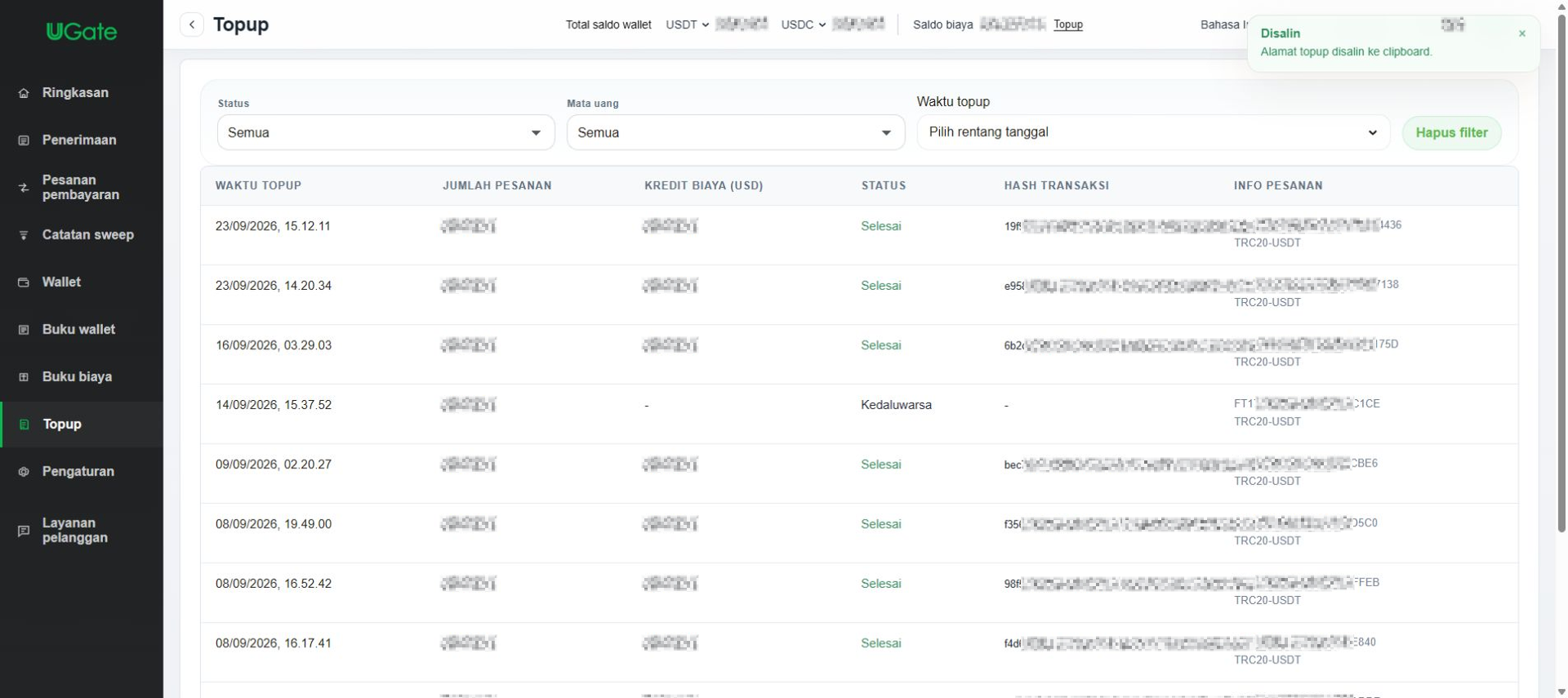1568x698 pixels.
Task: Click the KREDIT BIAYA (USD) header
Action: click(703, 185)
